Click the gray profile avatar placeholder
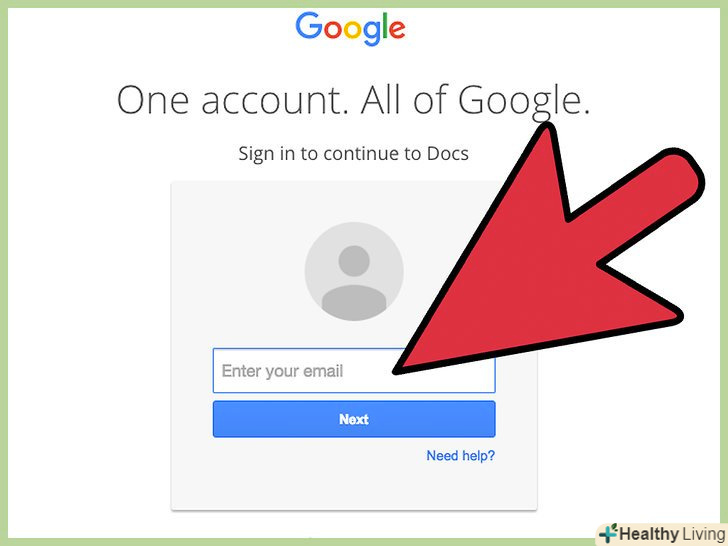Image resolution: width=728 pixels, height=546 pixels. [x=354, y=271]
